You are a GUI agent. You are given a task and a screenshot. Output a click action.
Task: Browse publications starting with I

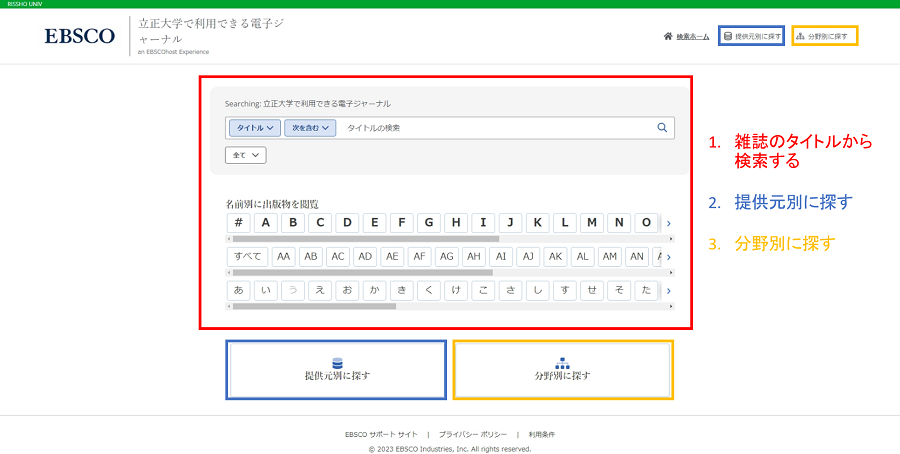pos(483,223)
